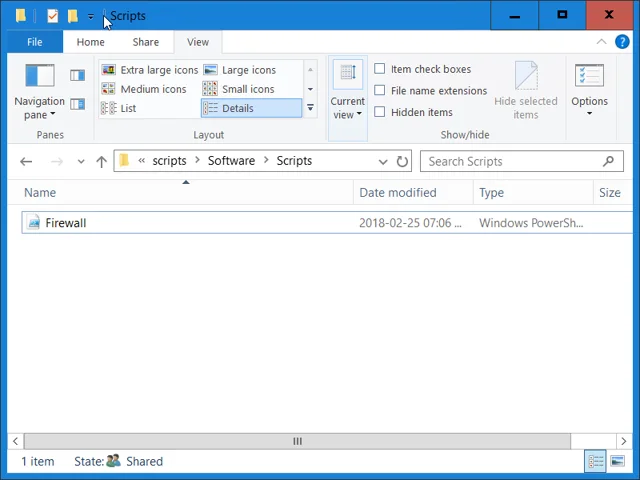Image resolution: width=640 pixels, height=480 pixels.
Task: Choose Medium icons layout
Action: [x=144, y=89]
